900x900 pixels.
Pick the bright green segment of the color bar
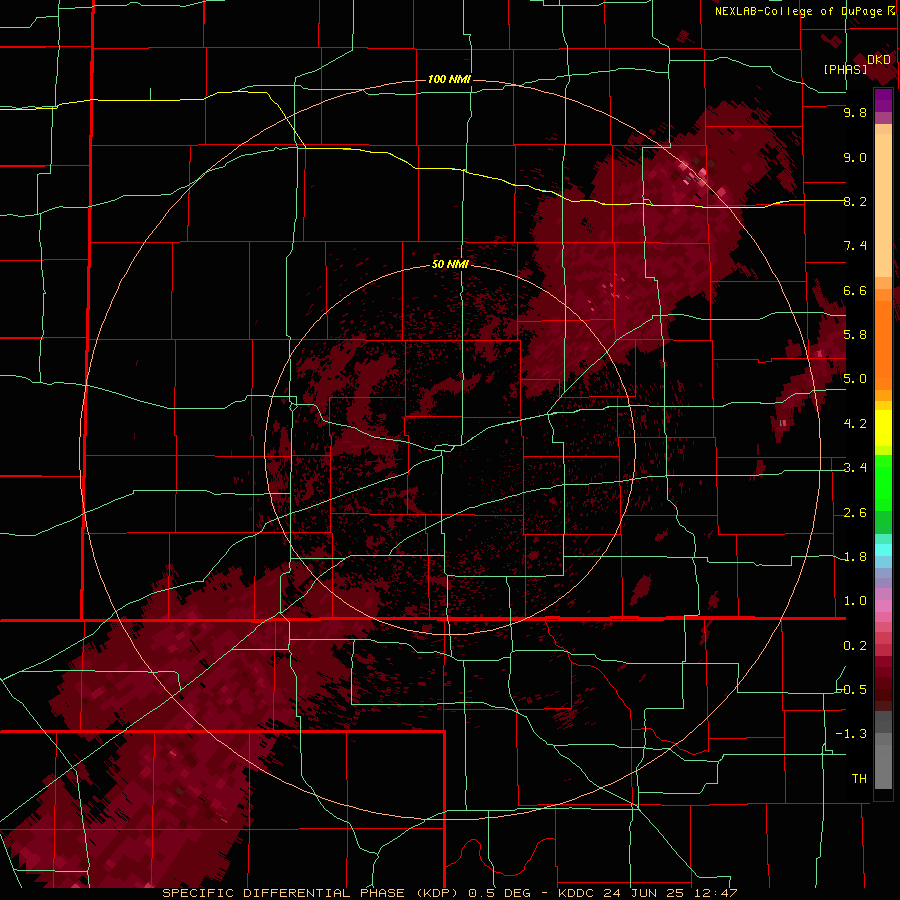(x=883, y=484)
